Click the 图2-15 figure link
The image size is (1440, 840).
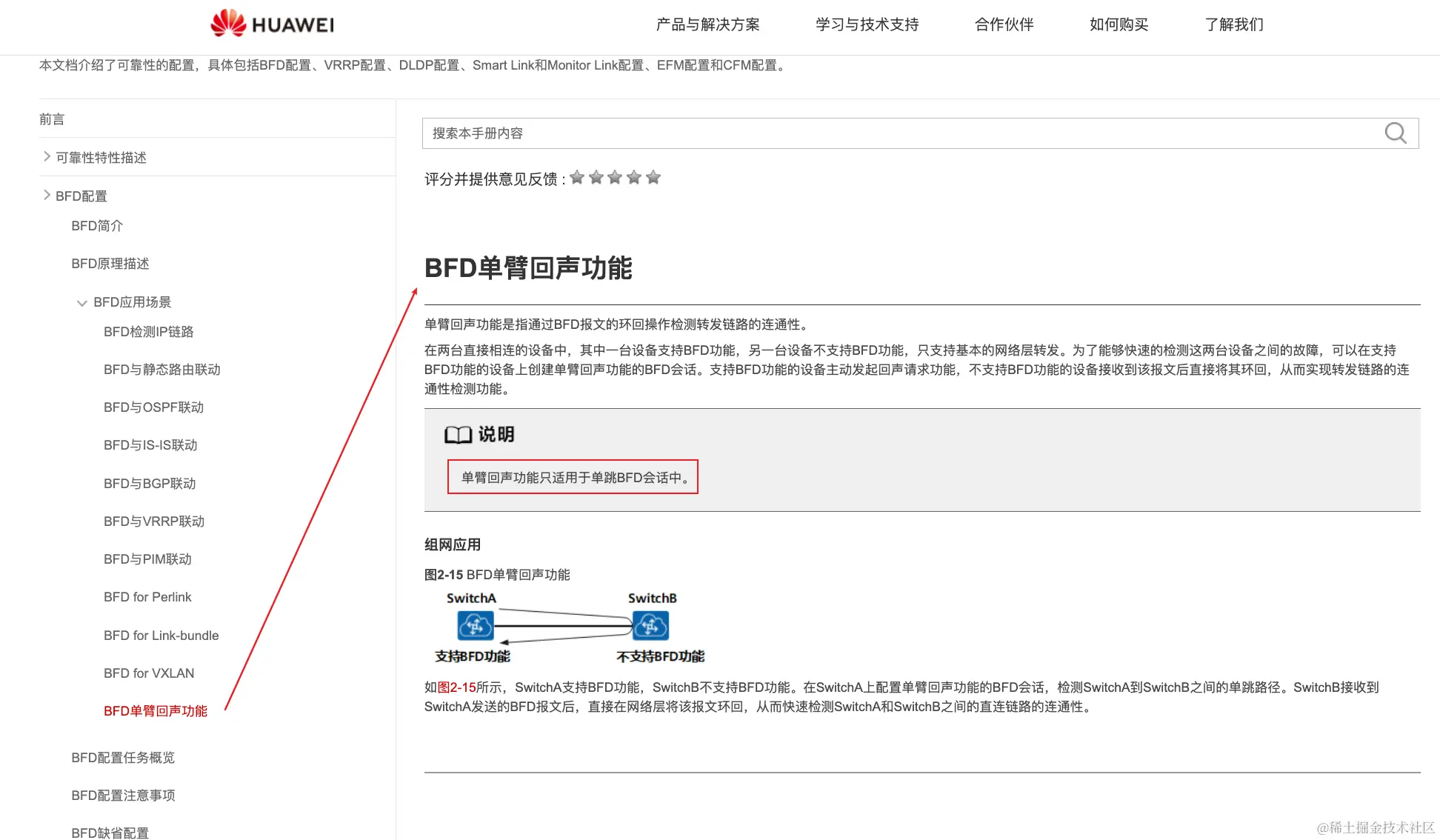point(457,687)
